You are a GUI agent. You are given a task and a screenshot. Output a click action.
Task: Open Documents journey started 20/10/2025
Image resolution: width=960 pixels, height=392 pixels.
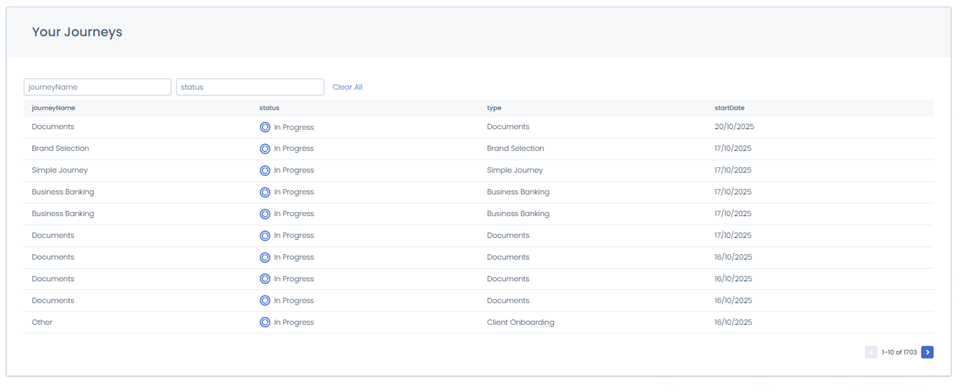pyautogui.click(x=53, y=127)
